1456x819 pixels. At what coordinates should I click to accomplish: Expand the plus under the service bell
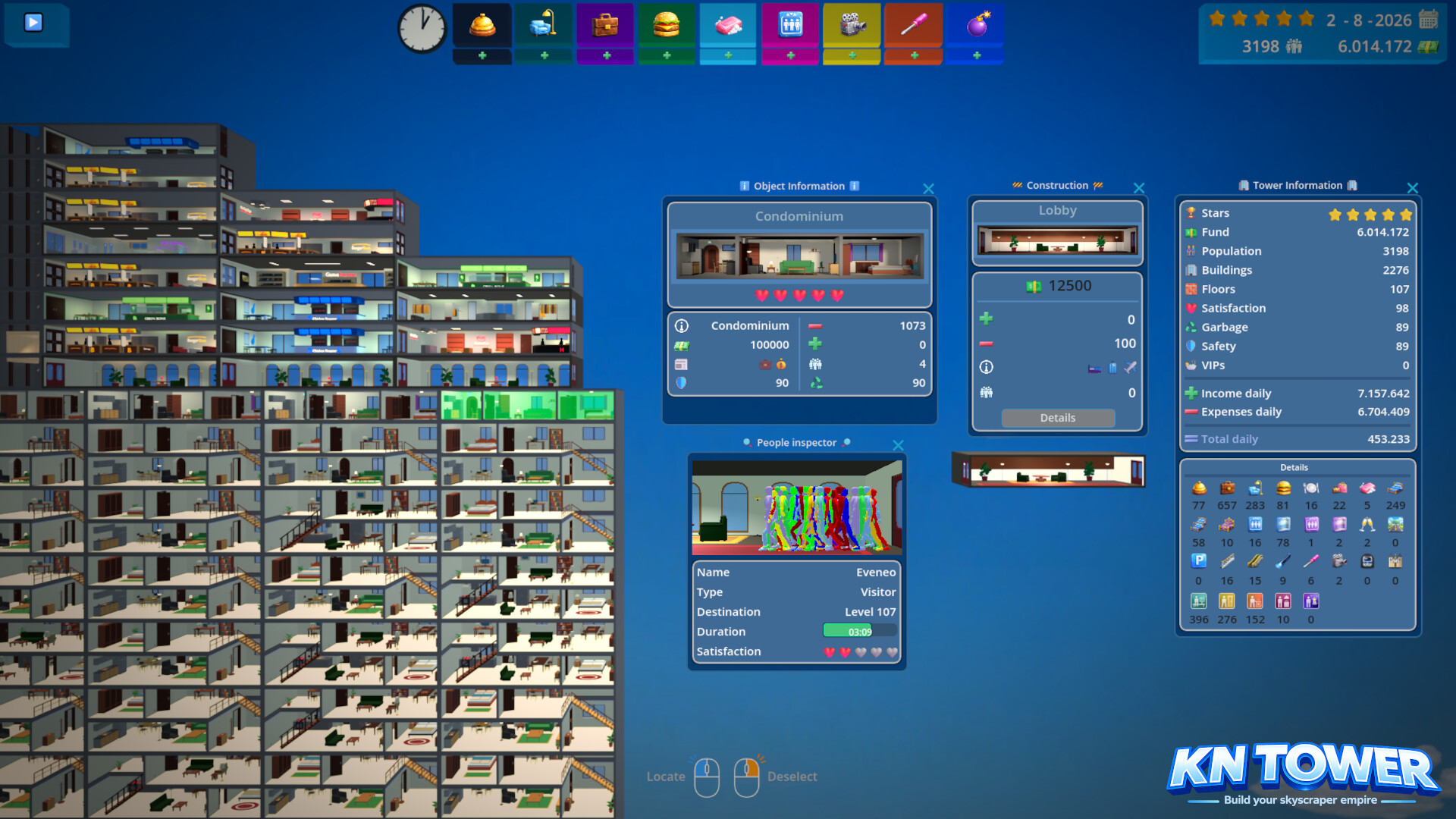coord(482,56)
